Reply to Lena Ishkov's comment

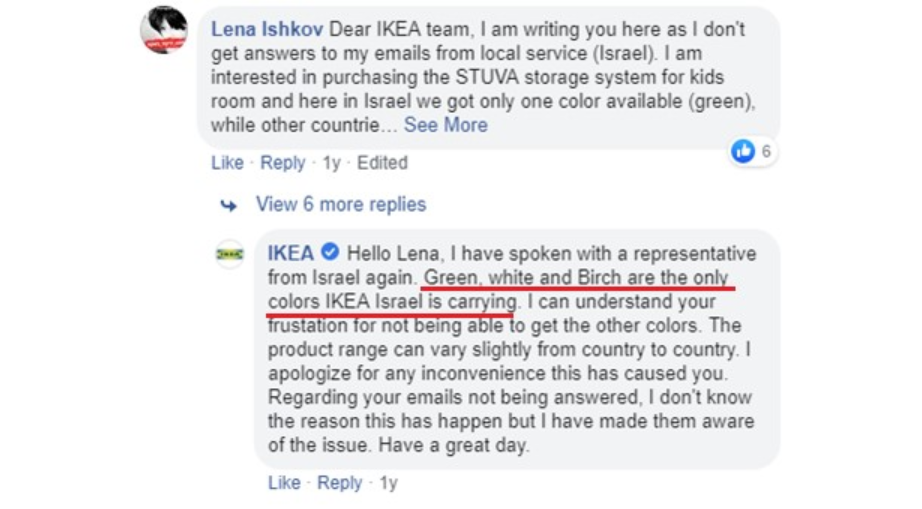coord(282,162)
